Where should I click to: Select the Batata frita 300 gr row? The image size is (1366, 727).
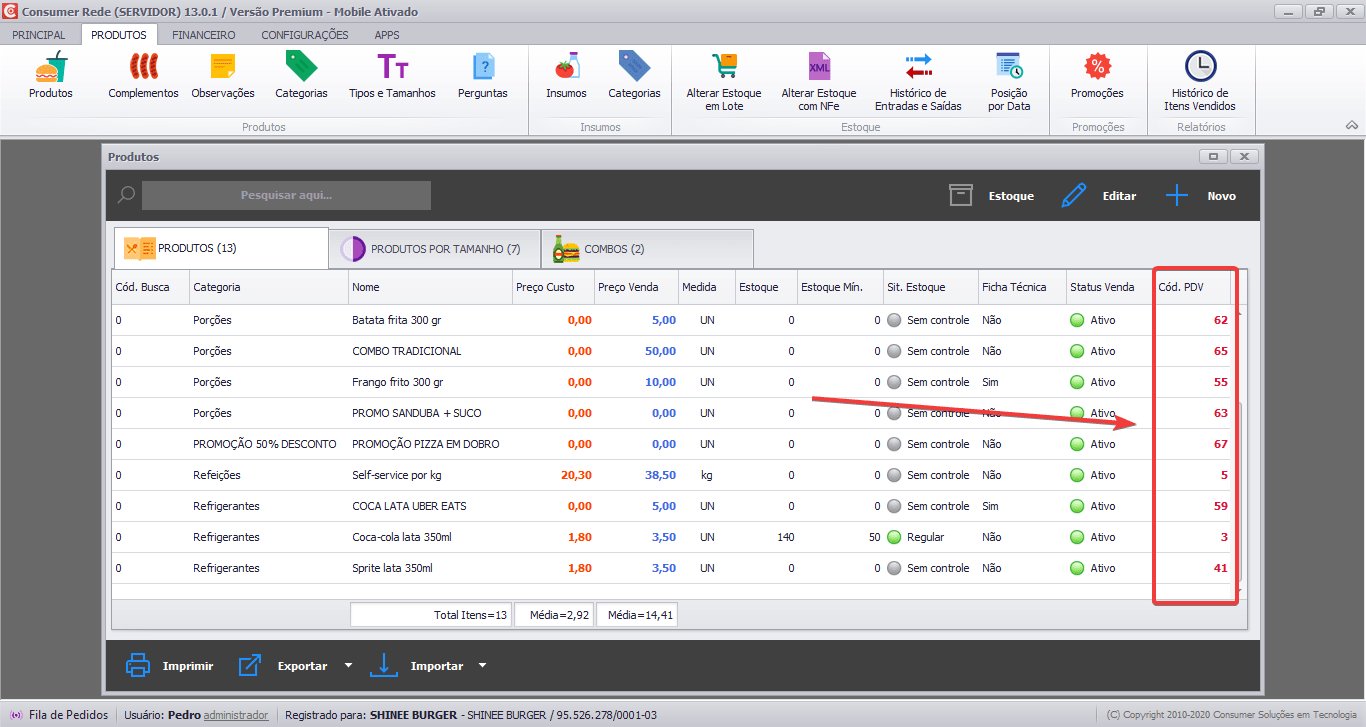(x=671, y=320)
